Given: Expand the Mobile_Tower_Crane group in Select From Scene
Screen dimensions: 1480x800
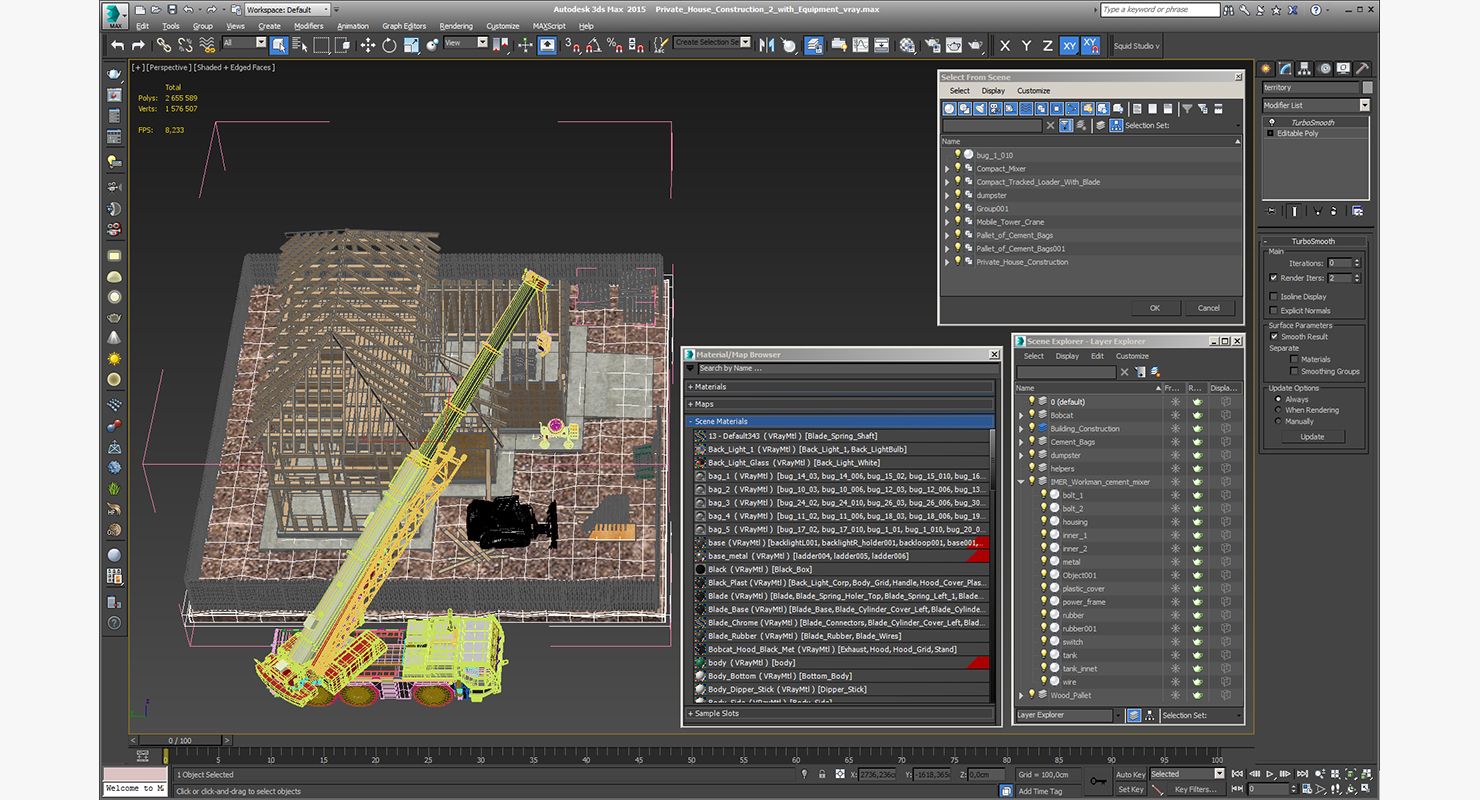Looking at the screenshot, I should coord(947,222).
